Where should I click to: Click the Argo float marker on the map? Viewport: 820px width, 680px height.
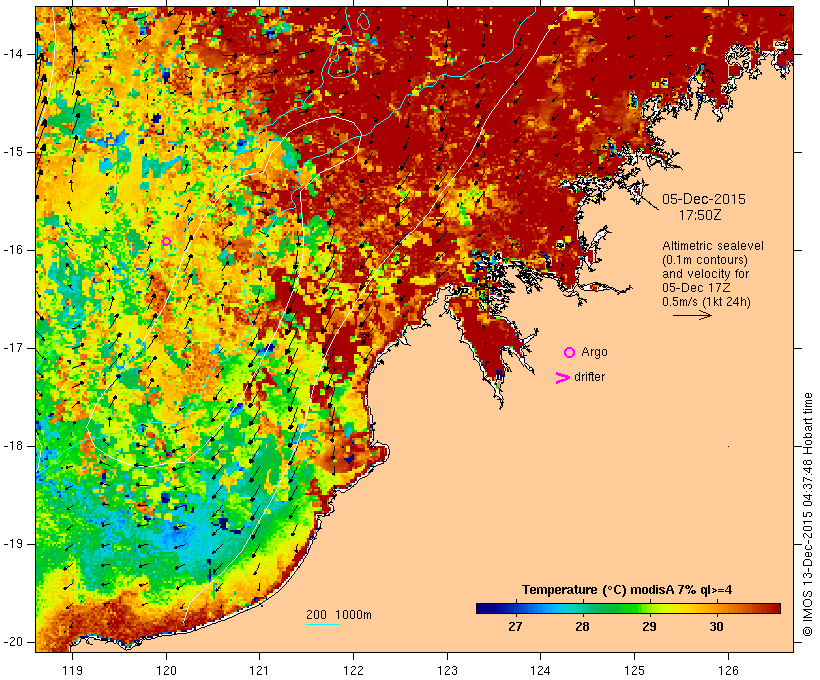pyautogui.click(x=166, y=241)
